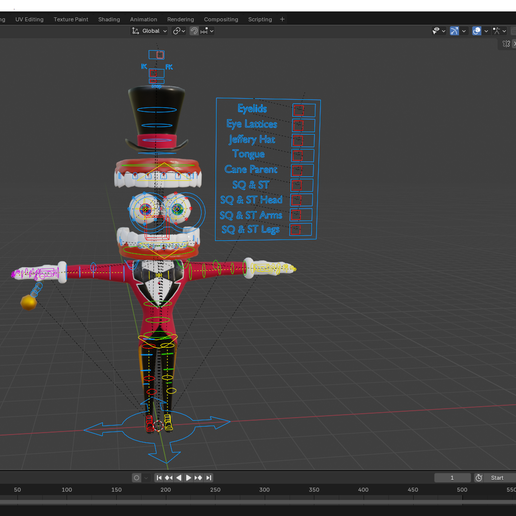
Task: Click the Start frame field
Action: (500, 478)
